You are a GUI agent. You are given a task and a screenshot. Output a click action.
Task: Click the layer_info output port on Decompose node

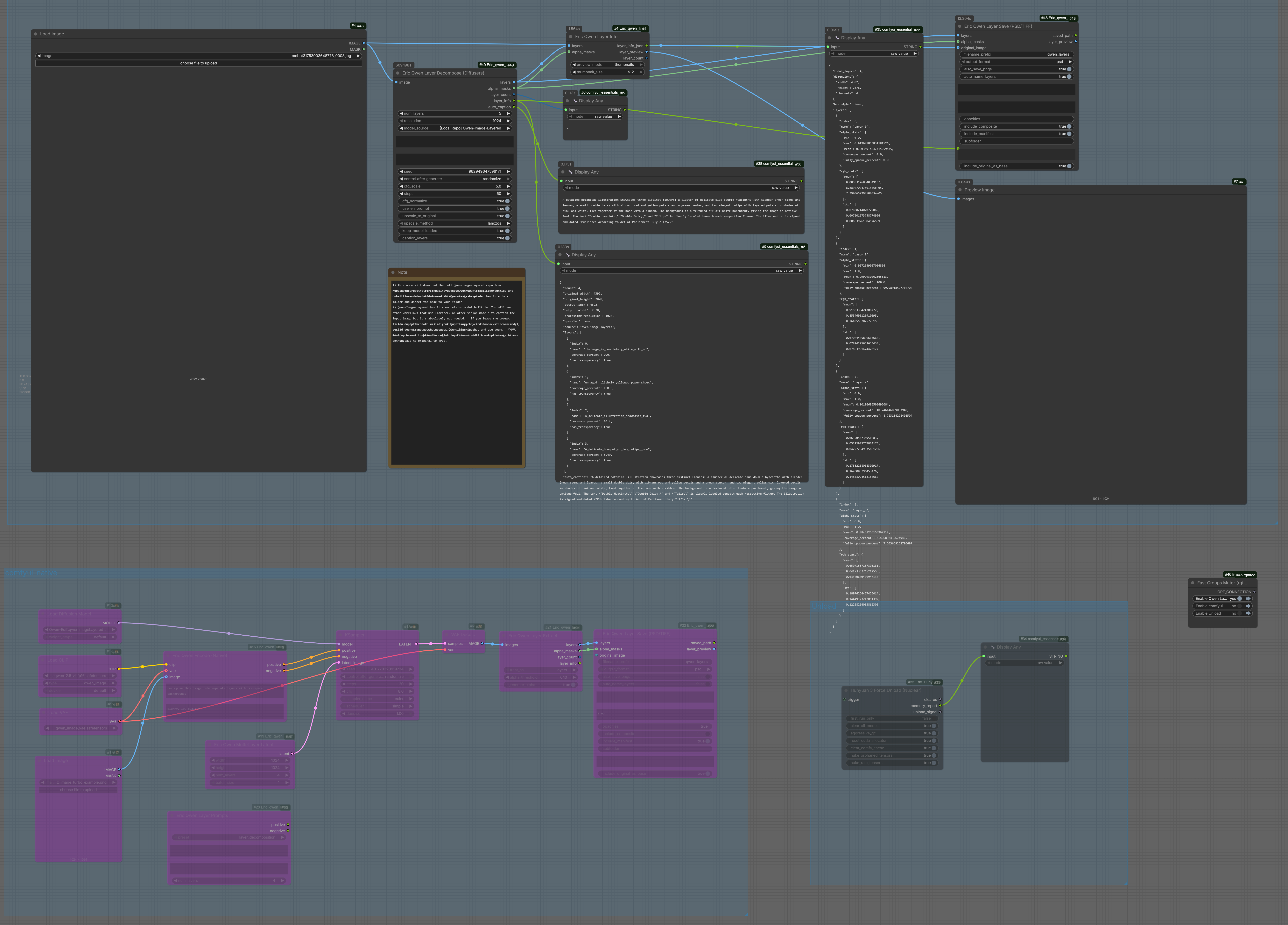click(514, 101)
